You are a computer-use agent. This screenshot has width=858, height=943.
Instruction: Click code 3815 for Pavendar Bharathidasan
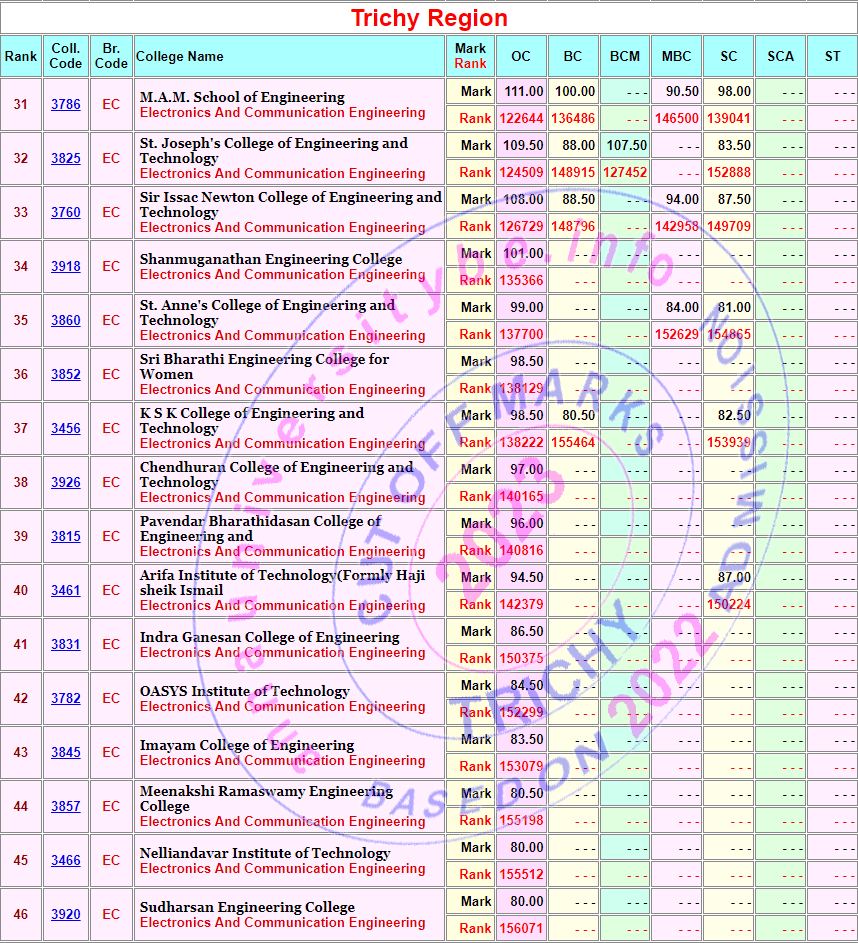66,537
